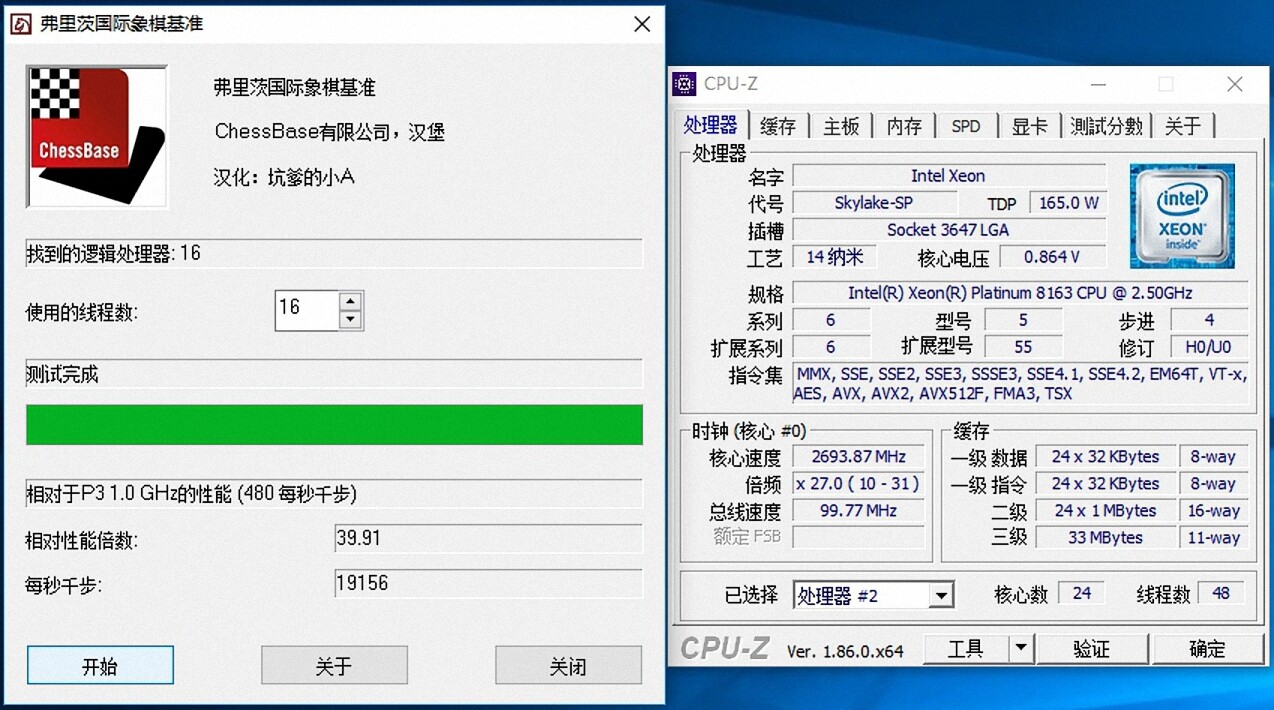This screenshot has width=1274, height=710.
Task: Open the 主板 tab in CPU-Z
Action: click(x=841, y=126)
